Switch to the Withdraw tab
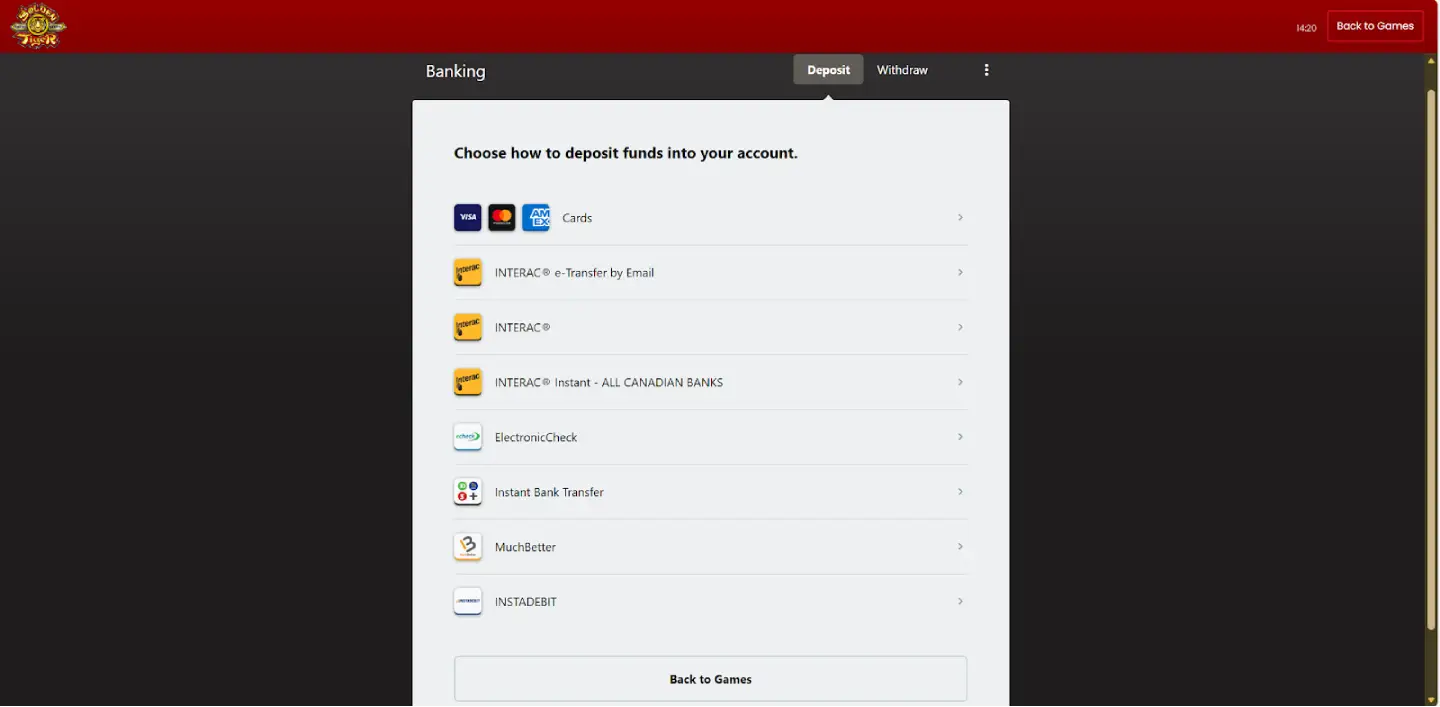Screen dimensions: 1440x707 coord(901,69)
